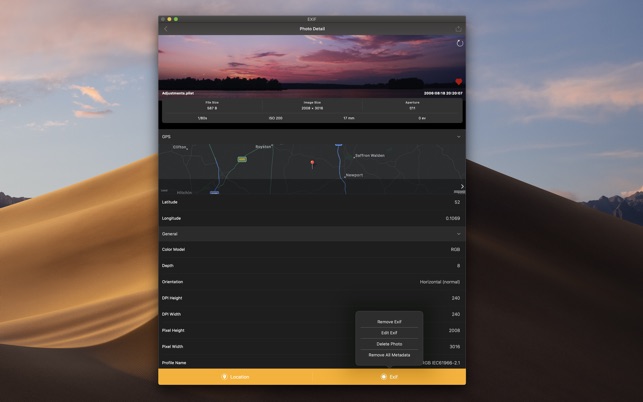The width and height of the screenshot is (643, 402).
Task: Click the GPS section header label
Action: (x=166, y=137)
